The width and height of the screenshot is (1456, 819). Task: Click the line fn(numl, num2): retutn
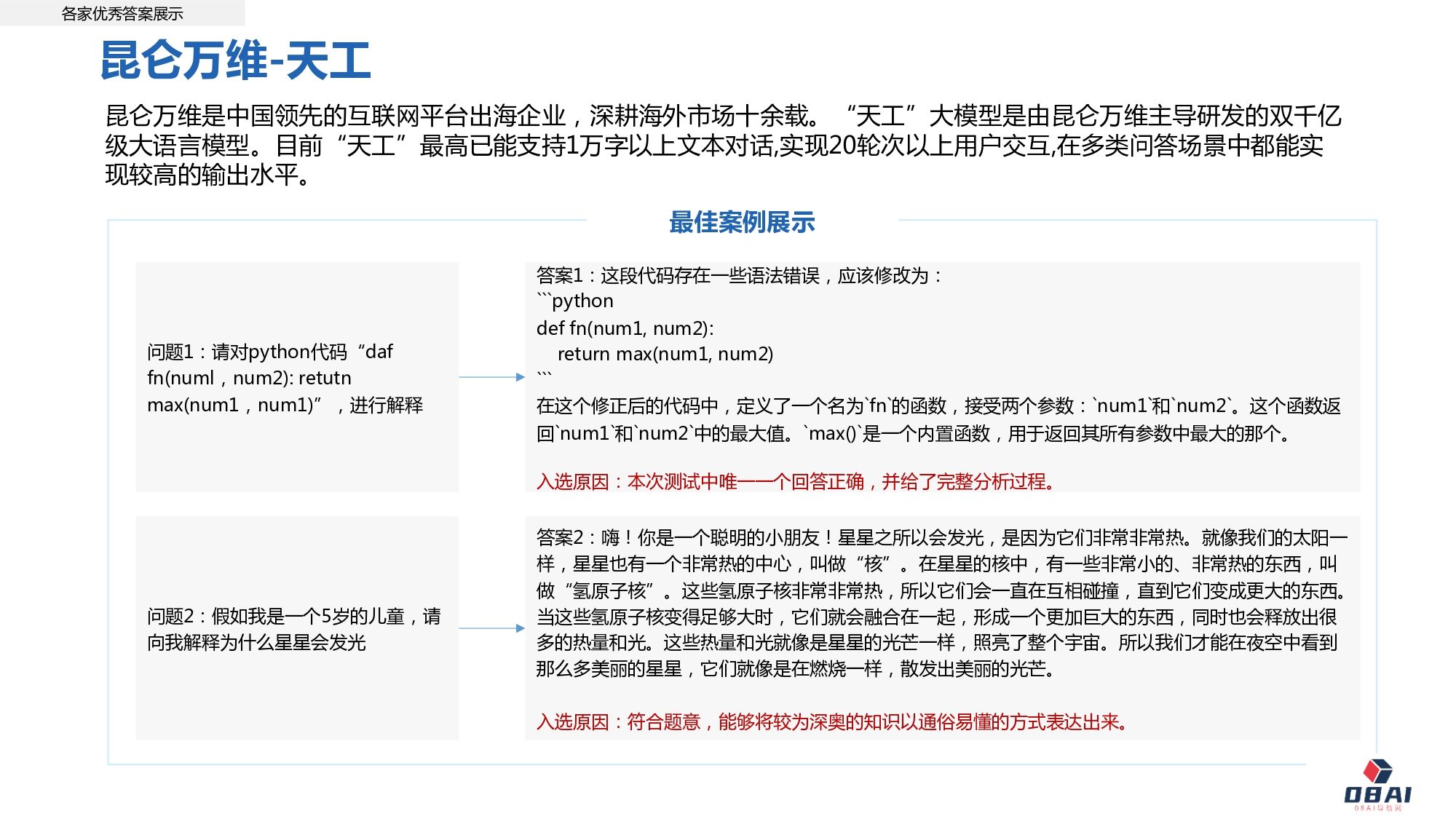point(249,378)
